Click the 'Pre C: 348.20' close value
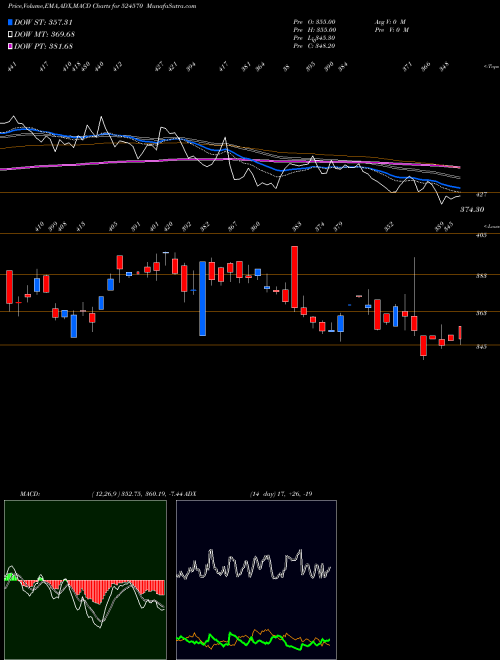Image resolution: width=500 pixels, height=660 pixels. (x=314, y=46)
